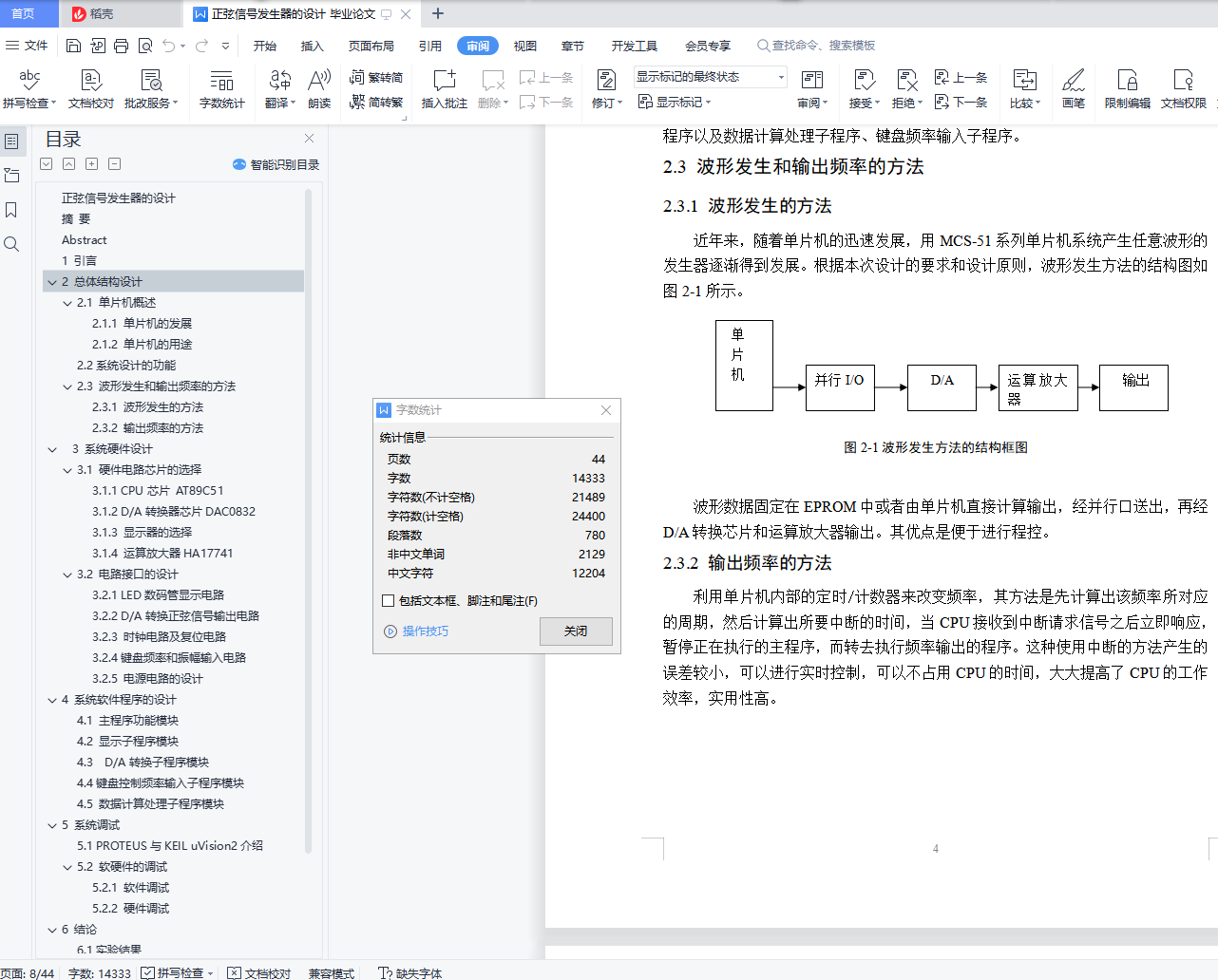Convert text with 简转繁
1218x980 pixels.
coord(376,102)
